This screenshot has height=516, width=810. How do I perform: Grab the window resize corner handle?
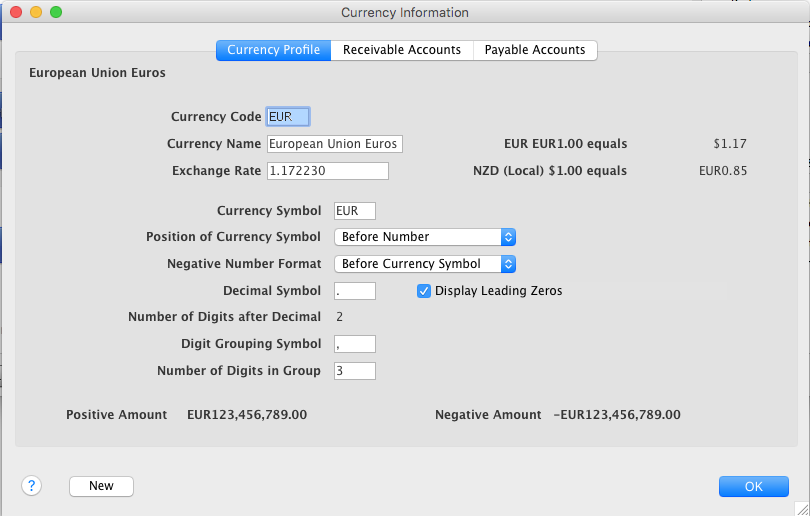801,508
